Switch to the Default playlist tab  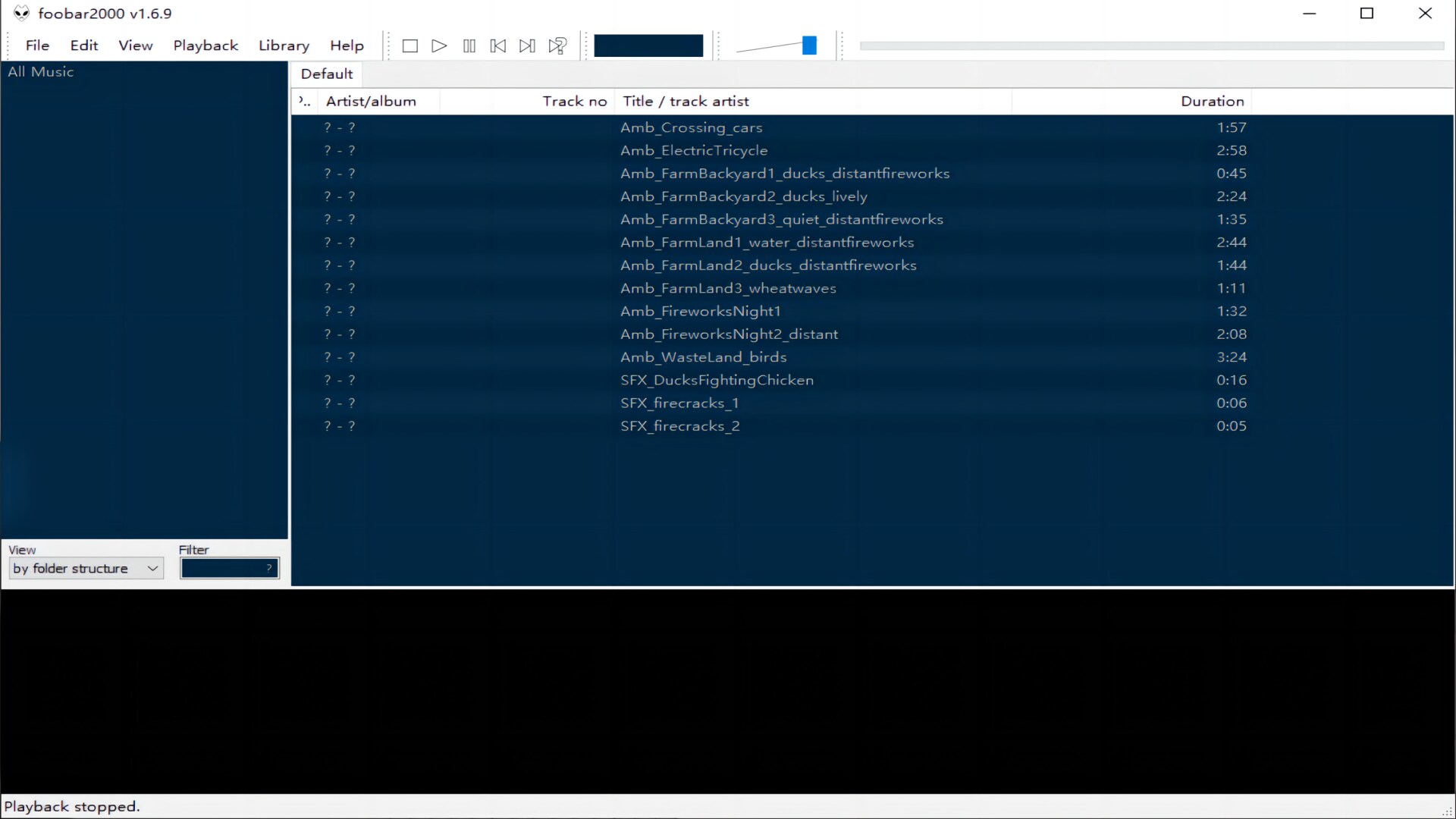pos(327,74)
